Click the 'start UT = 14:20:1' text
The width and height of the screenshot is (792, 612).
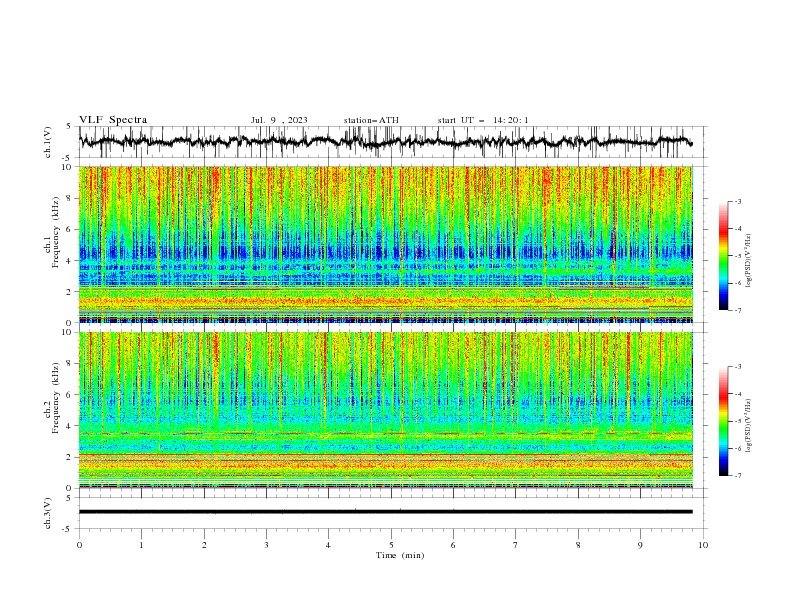click(483, 120)
